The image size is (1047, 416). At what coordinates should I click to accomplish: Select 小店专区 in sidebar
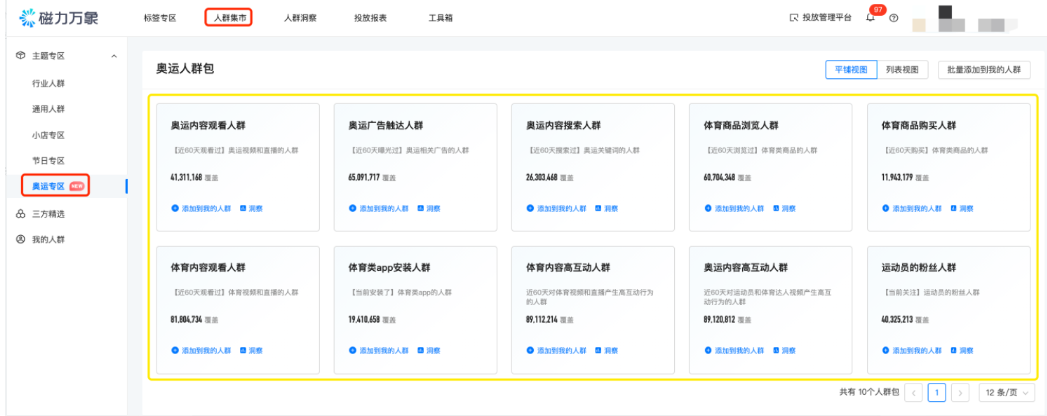tap(48, 135)
